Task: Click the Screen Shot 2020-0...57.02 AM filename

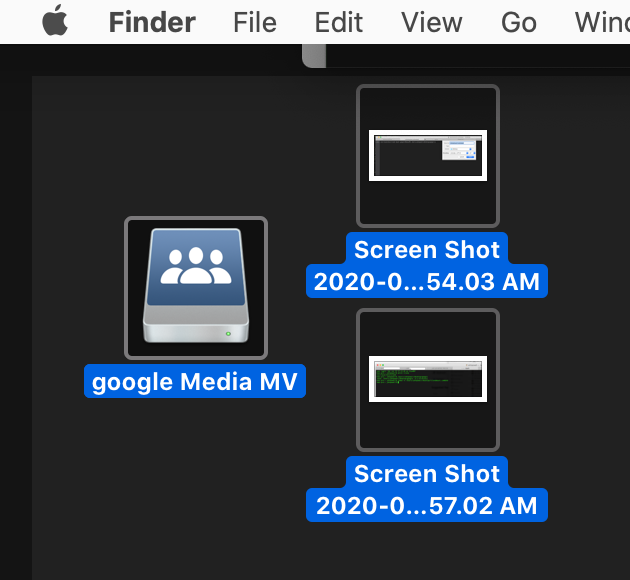Action: (x=427, y=489)
